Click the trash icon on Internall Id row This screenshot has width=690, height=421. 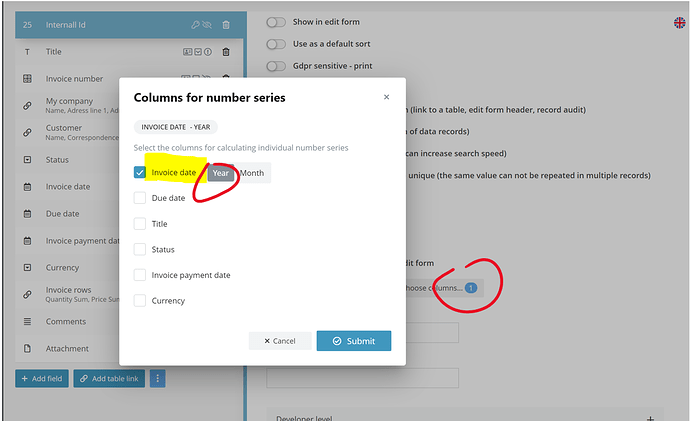click(x=226, y=25)
